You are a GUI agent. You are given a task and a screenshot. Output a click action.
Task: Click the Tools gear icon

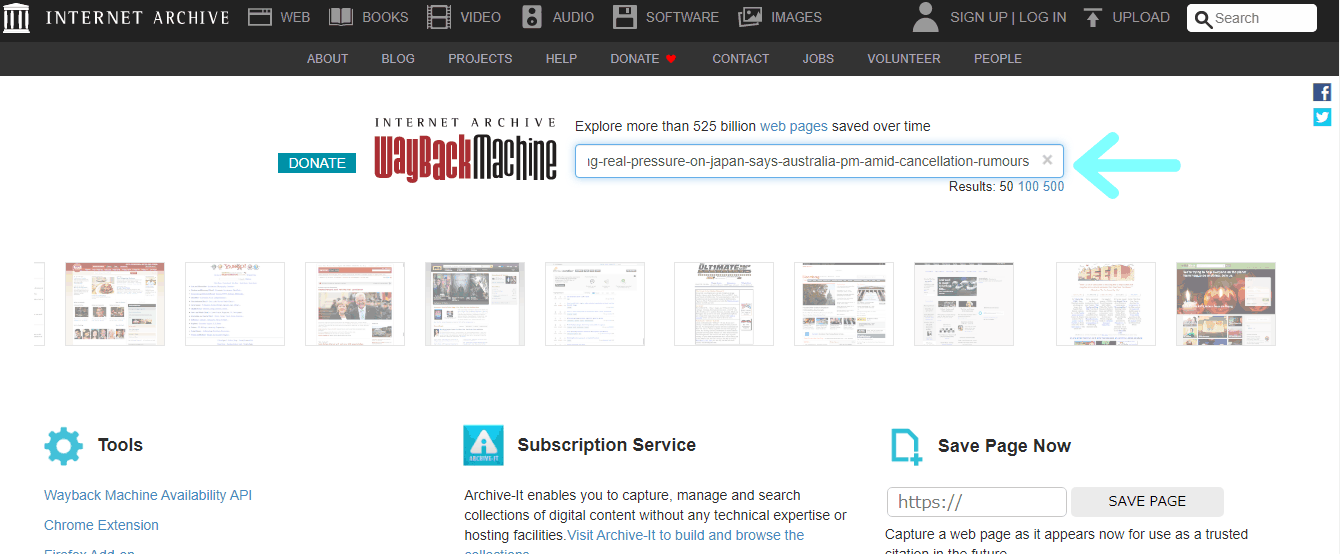(x=64, y=445)
